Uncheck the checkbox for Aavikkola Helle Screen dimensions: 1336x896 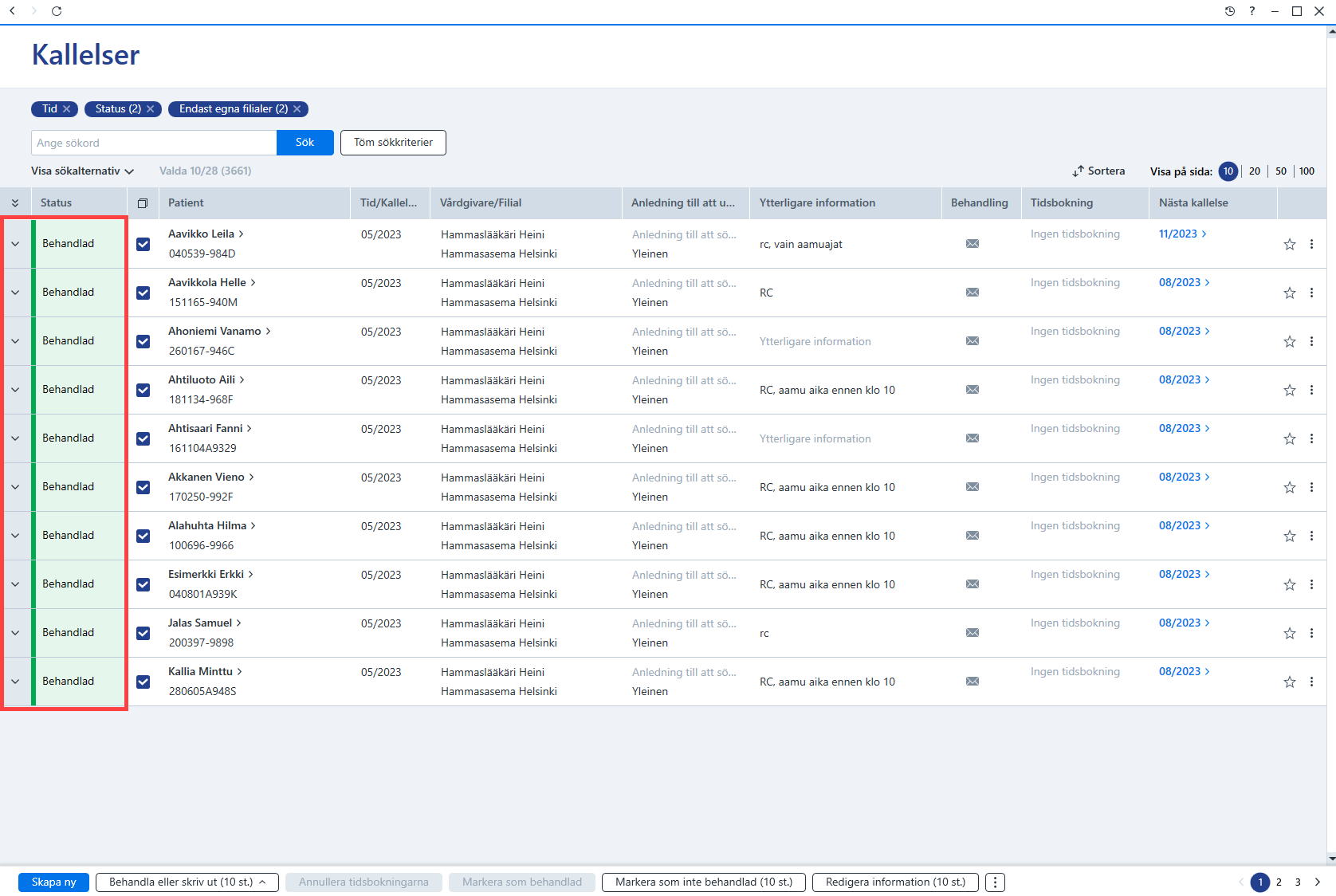click(143, 293)
